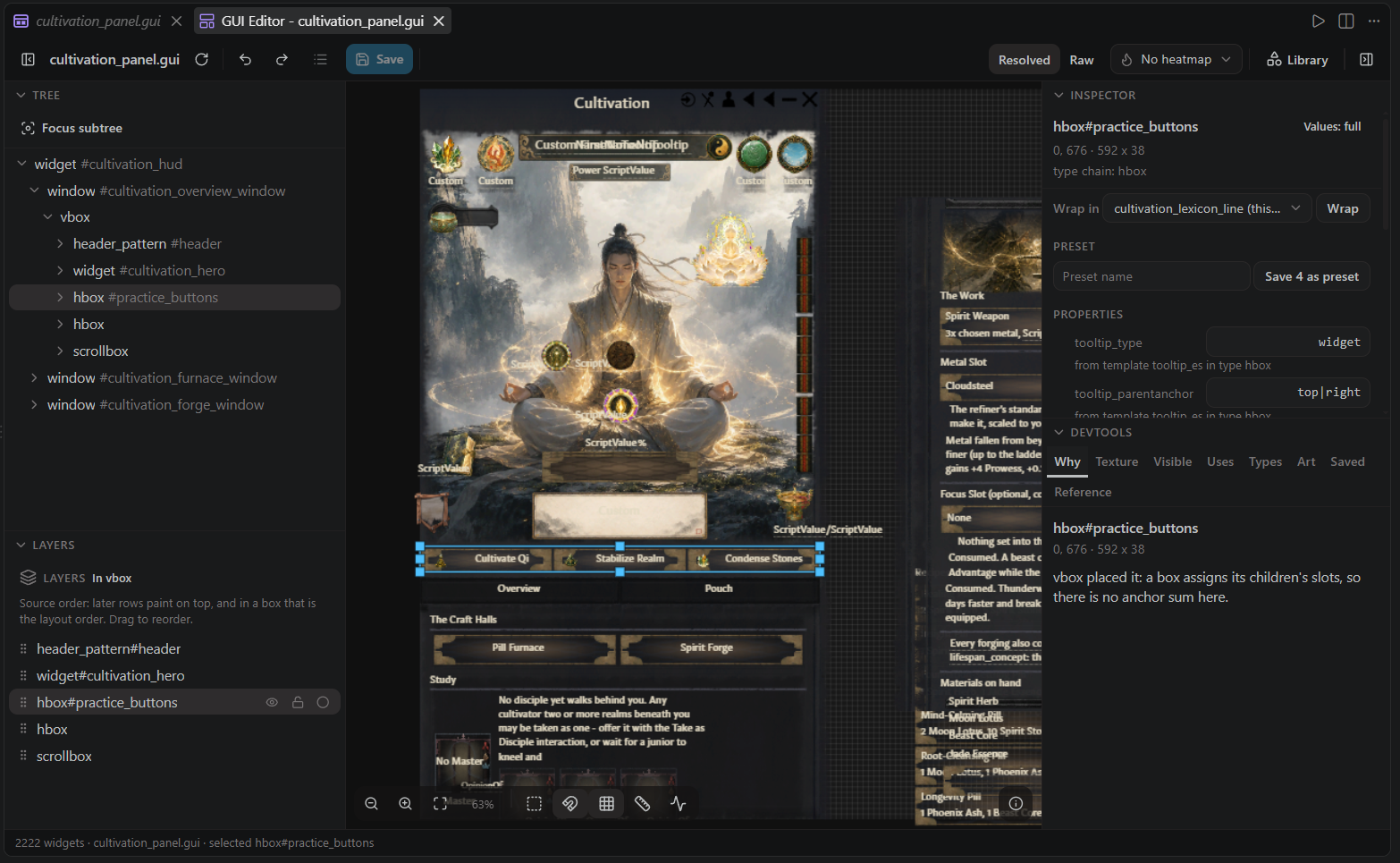Zoom out the canvas with the minus magnifier
1400x863 pixels.
coord(371,803)
